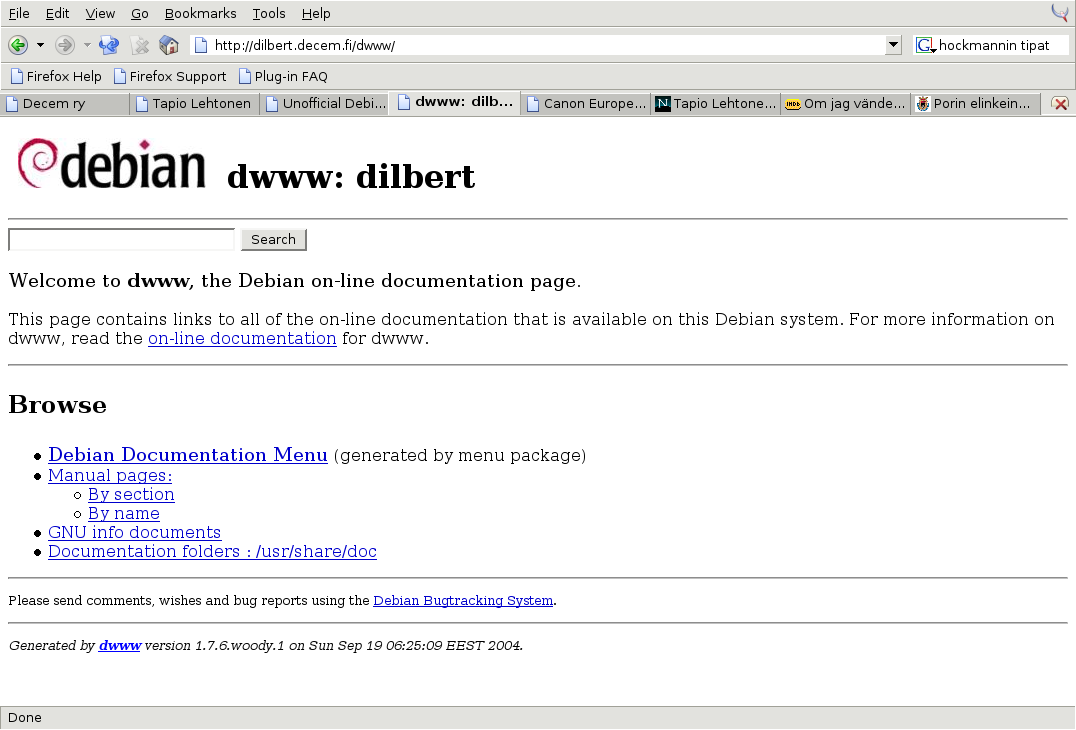Screen dimensions: 1076x730
Task: Switch to the Canon Europe... tab
Action: (x=585, y=104)
